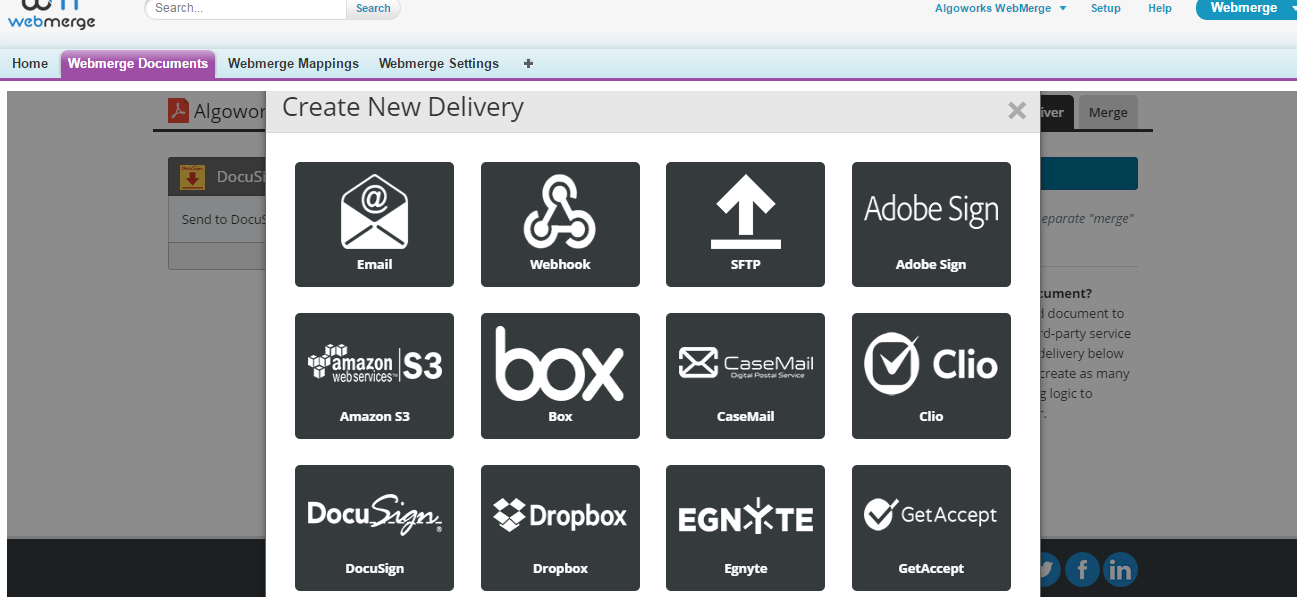Open the Setup link

1105,8
